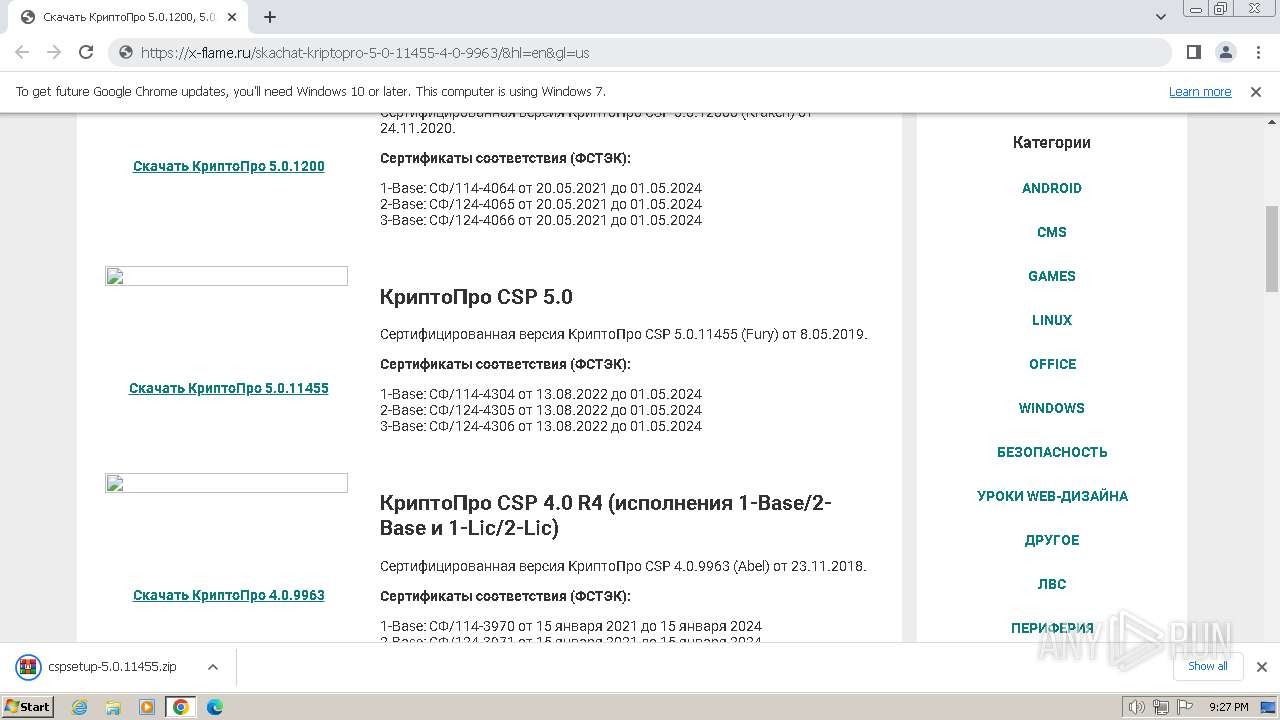Download via Скачать КриптоПро 5.0.1200 link
The width and height of the screenshot is (1280, 720).
[x=229, y=166]
